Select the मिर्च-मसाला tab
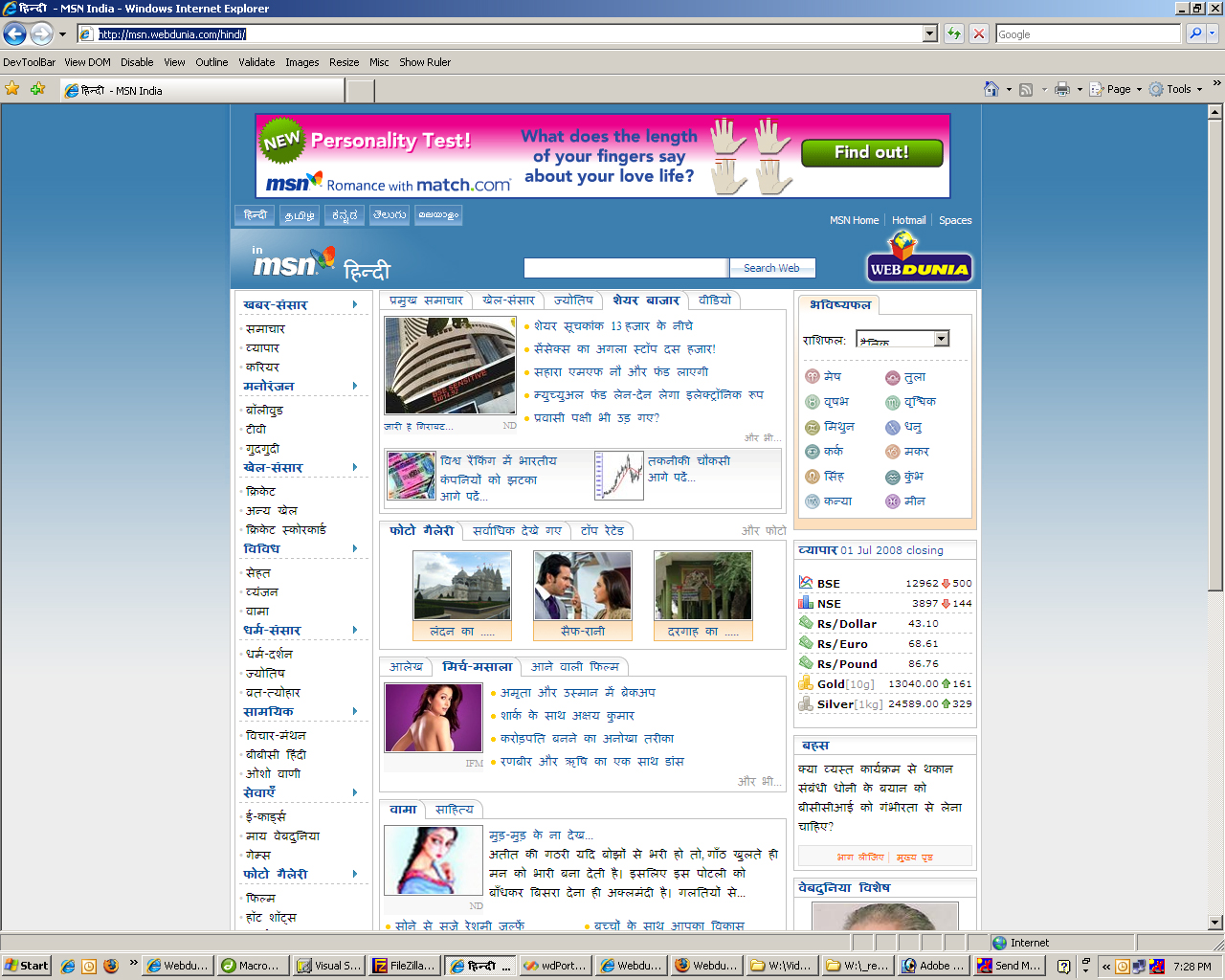The width and height of the screenshot is (1225, 980). click(x=478, y=667)
